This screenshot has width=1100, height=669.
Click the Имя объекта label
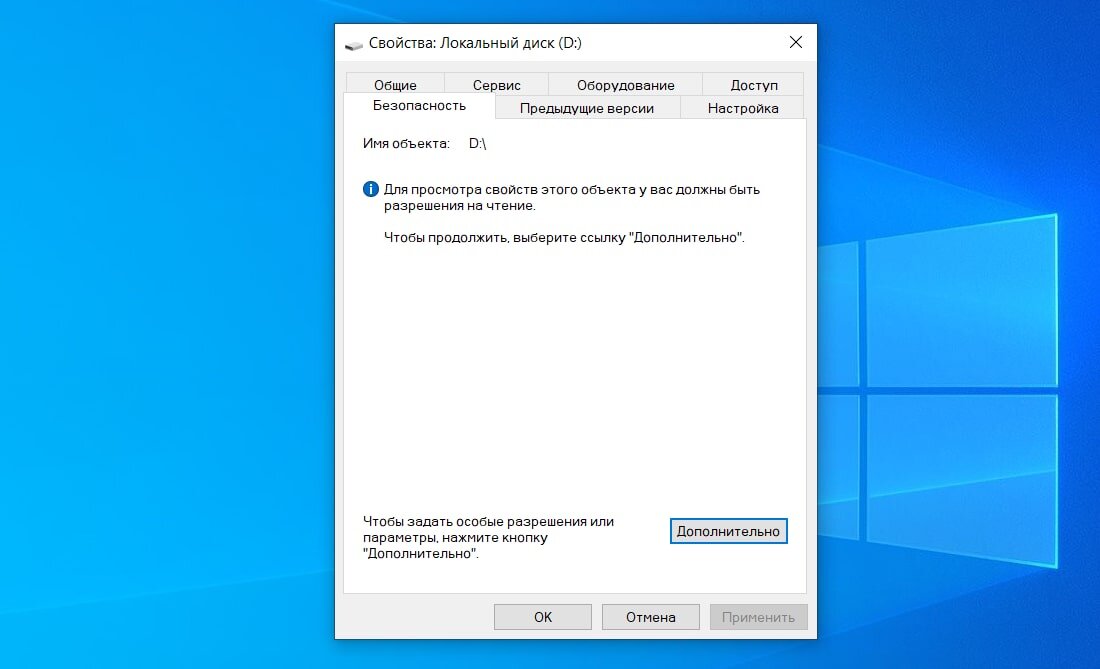[406, 144]
